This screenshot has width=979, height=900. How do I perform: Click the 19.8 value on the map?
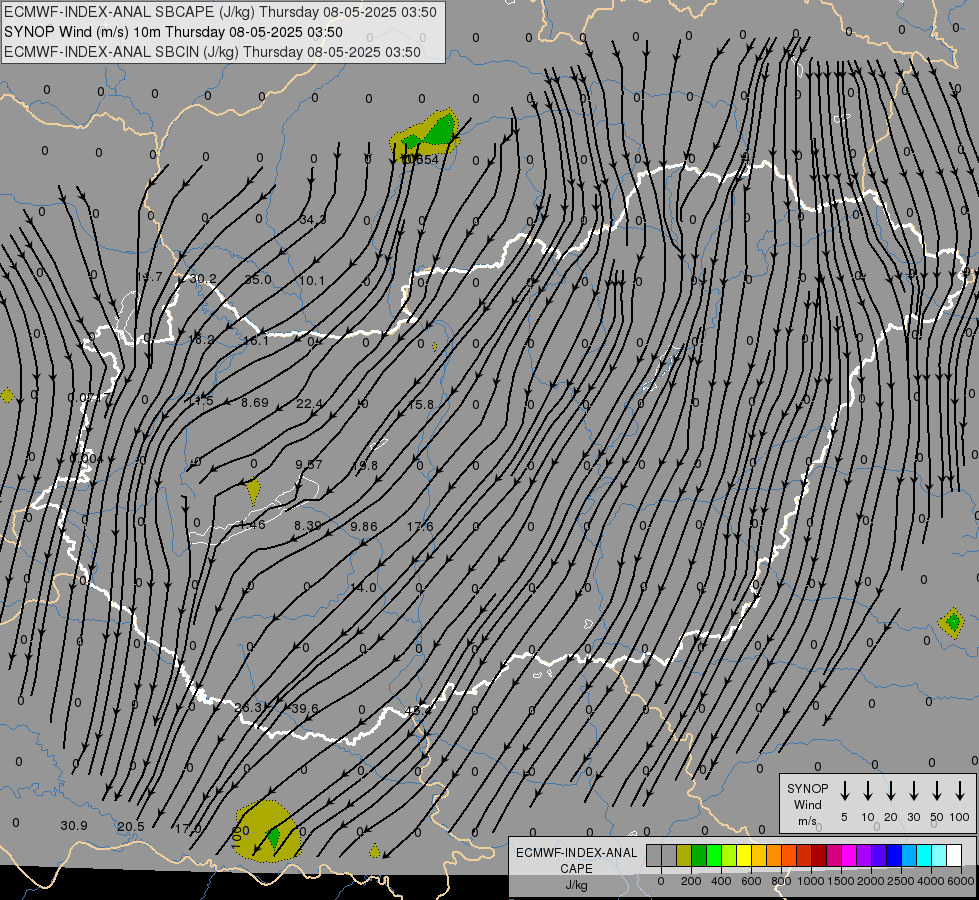(365, 465)
